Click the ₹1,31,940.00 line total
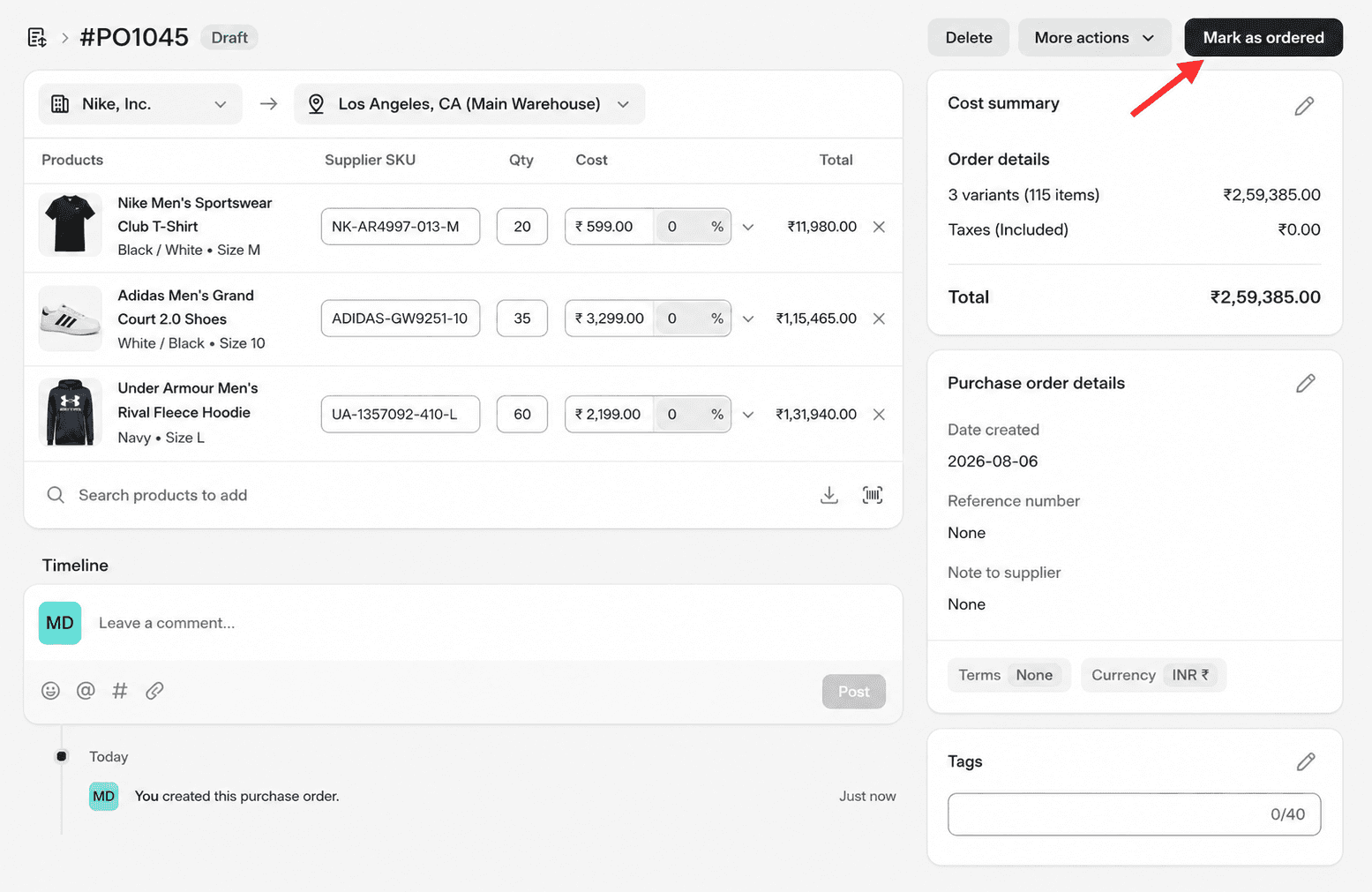Image resolution: width=1372 pixels, height=892 pixels. [816, 415]
